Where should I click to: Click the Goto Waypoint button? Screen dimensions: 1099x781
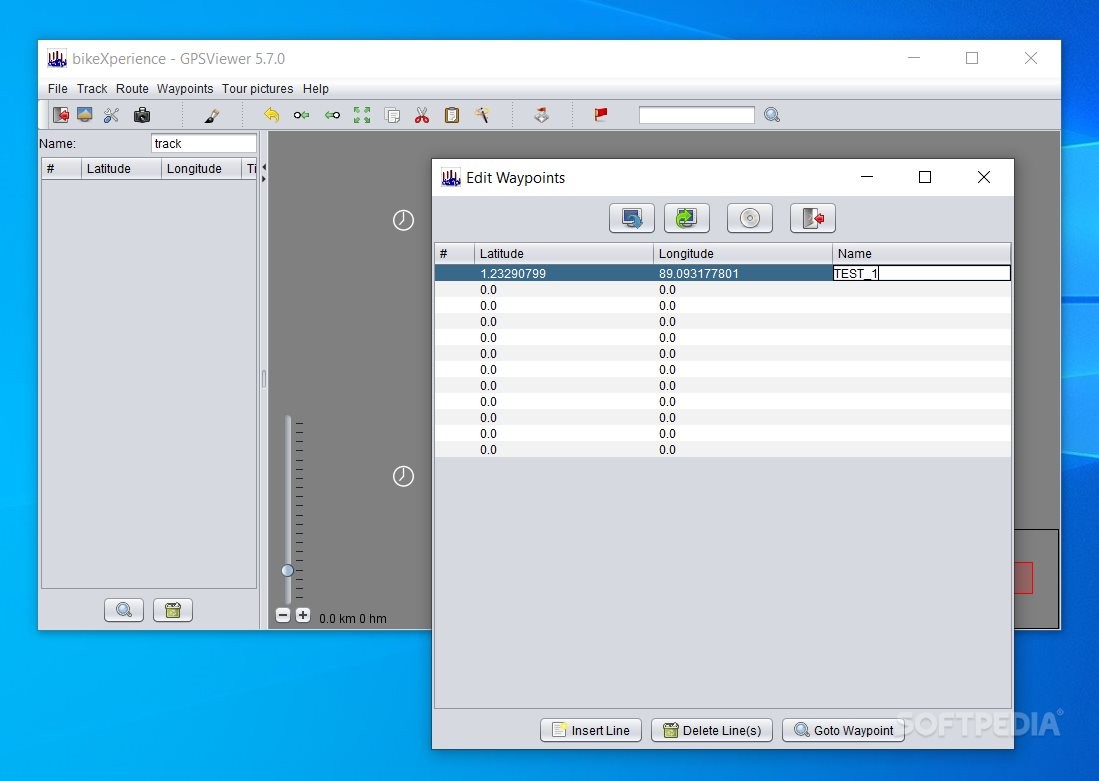843,730
